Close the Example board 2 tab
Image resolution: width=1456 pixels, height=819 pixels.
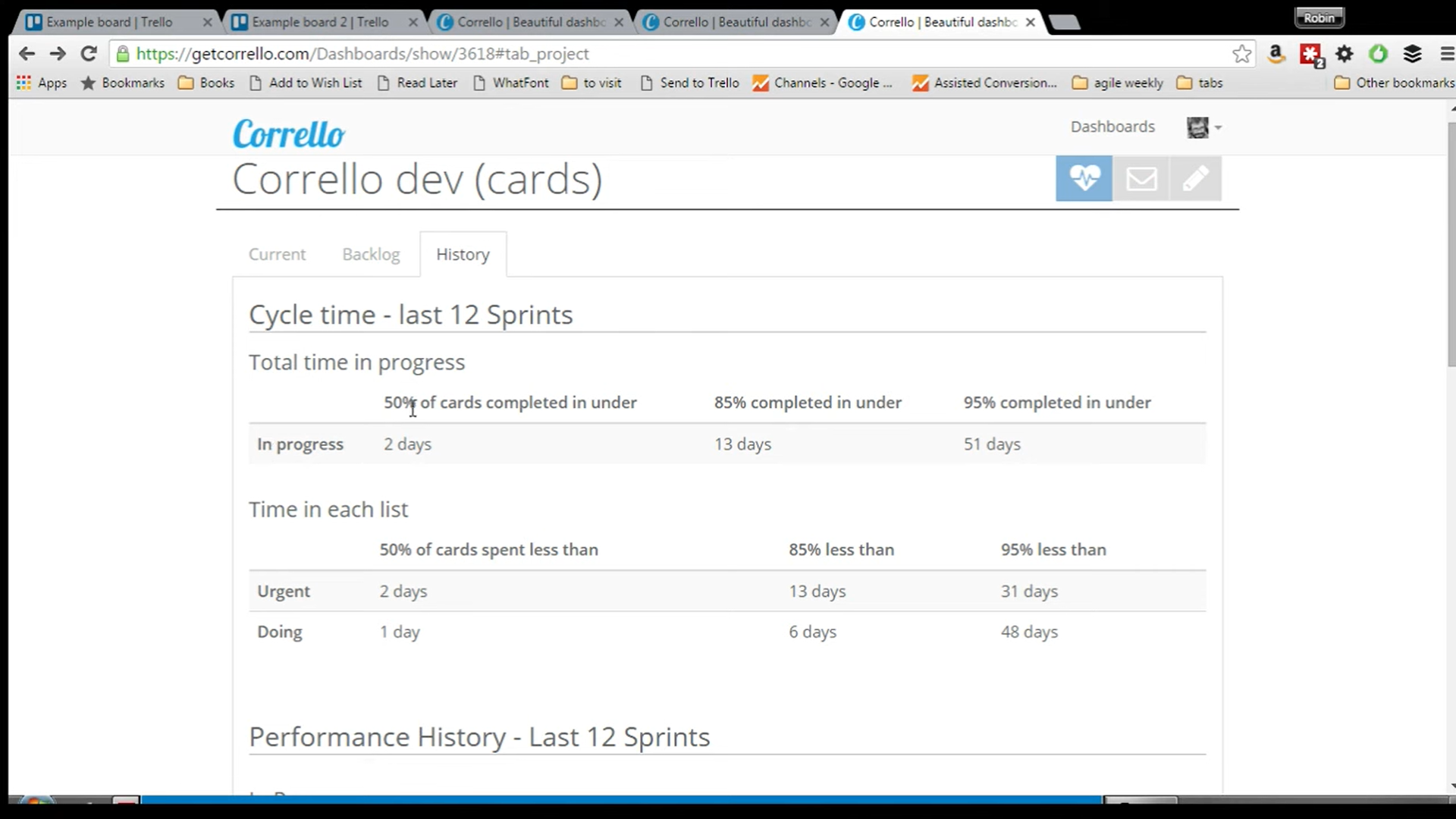click(413, 22)
